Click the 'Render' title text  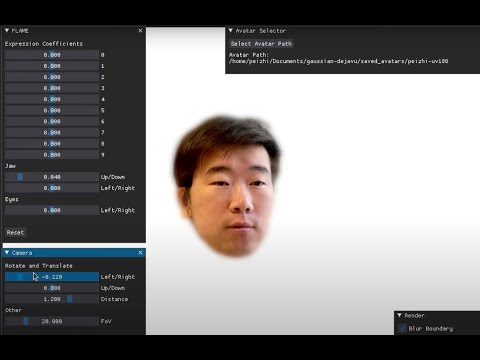coord(415,315)
